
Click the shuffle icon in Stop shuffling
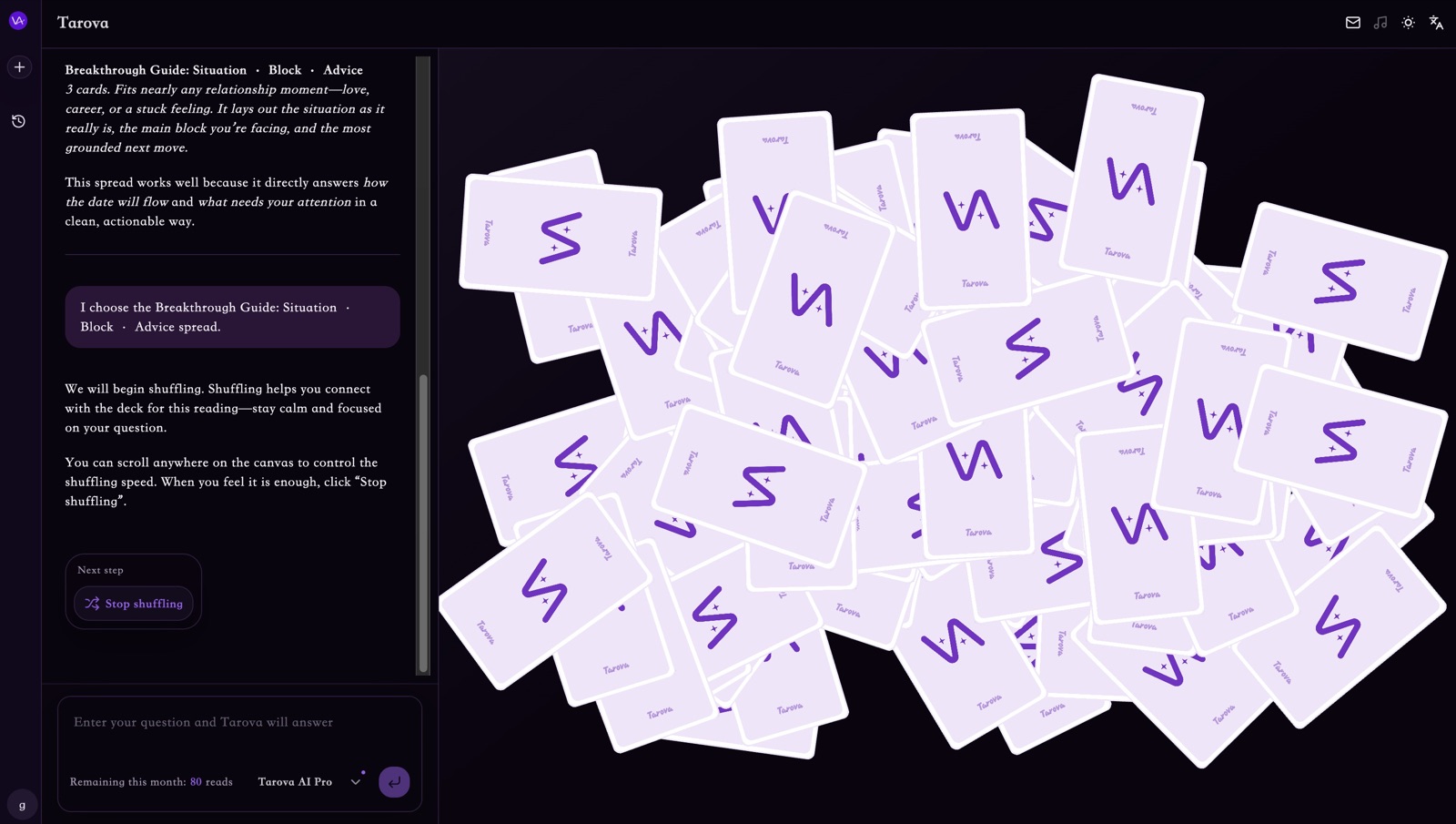coord(92,604)
